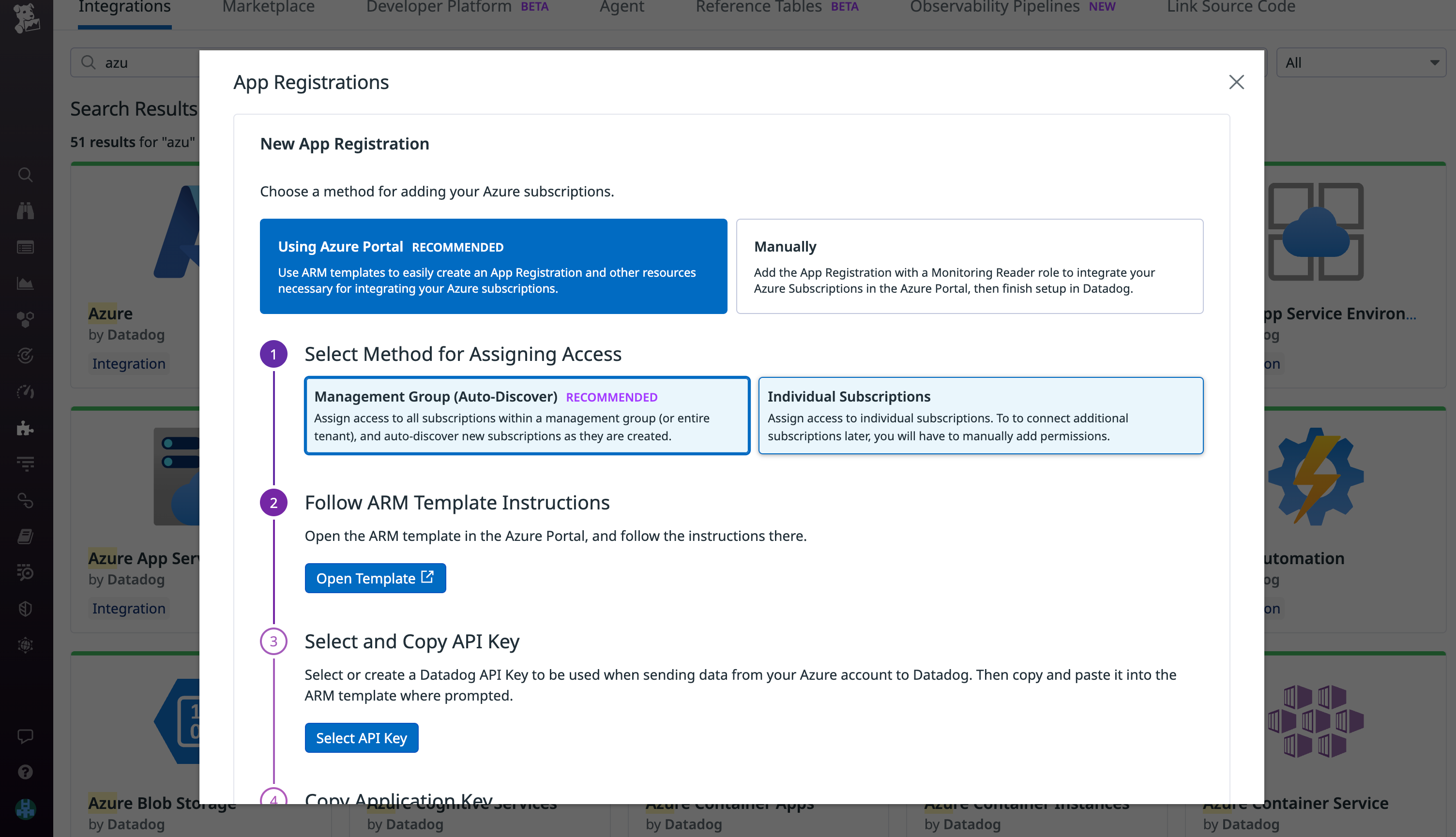Click the help question-mark icon
The image size is (1456, 837).
pyautogui.click(x=25, y=772)
